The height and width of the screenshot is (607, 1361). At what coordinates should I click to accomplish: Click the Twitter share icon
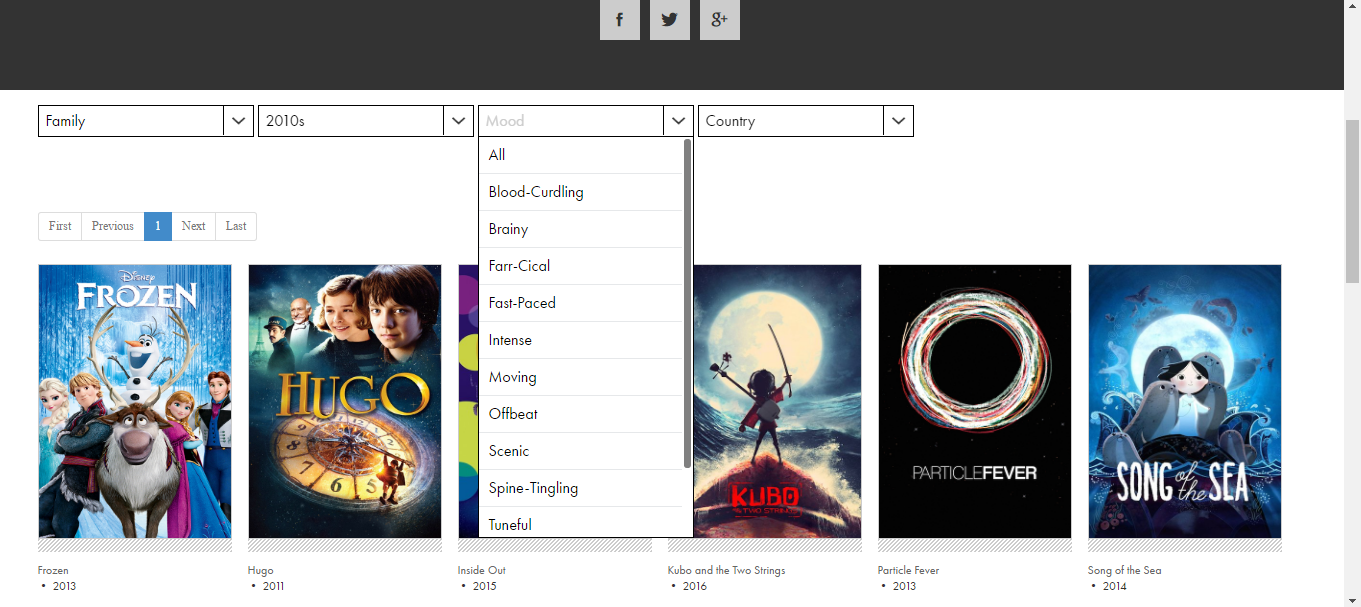(669, 20)
